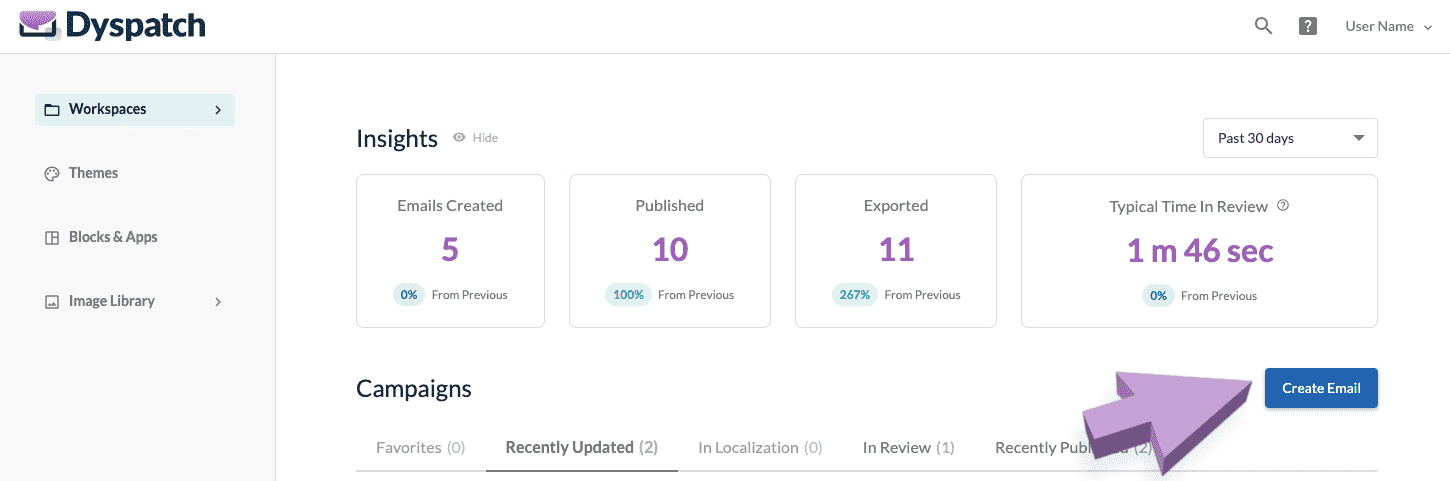The width and height of the screenshot is (1450, 481).
Task: Click the 0% badge under Typical Time In Review
Action: 1158,295
